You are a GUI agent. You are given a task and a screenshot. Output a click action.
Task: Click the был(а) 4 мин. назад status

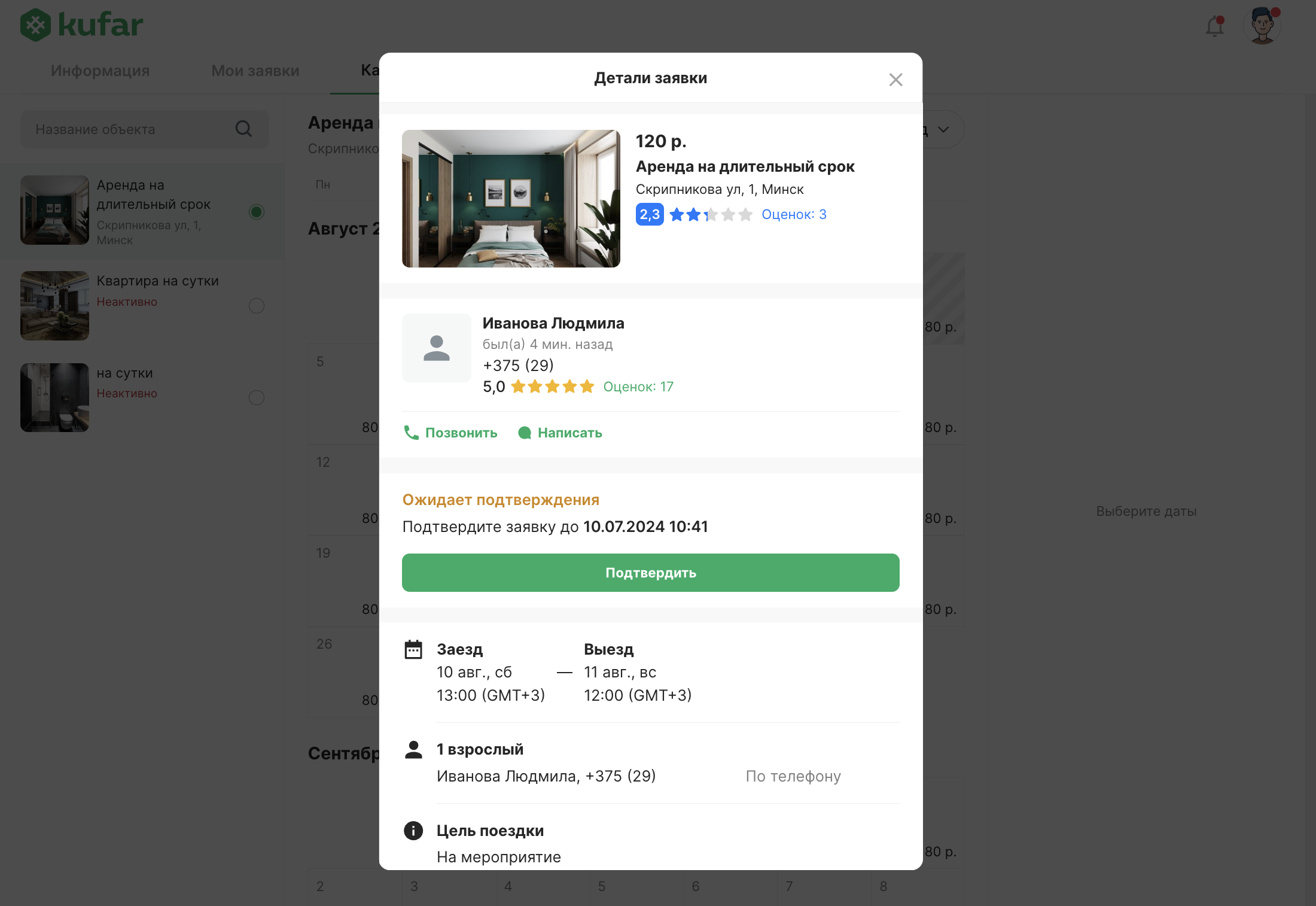(x=548, y=344)
